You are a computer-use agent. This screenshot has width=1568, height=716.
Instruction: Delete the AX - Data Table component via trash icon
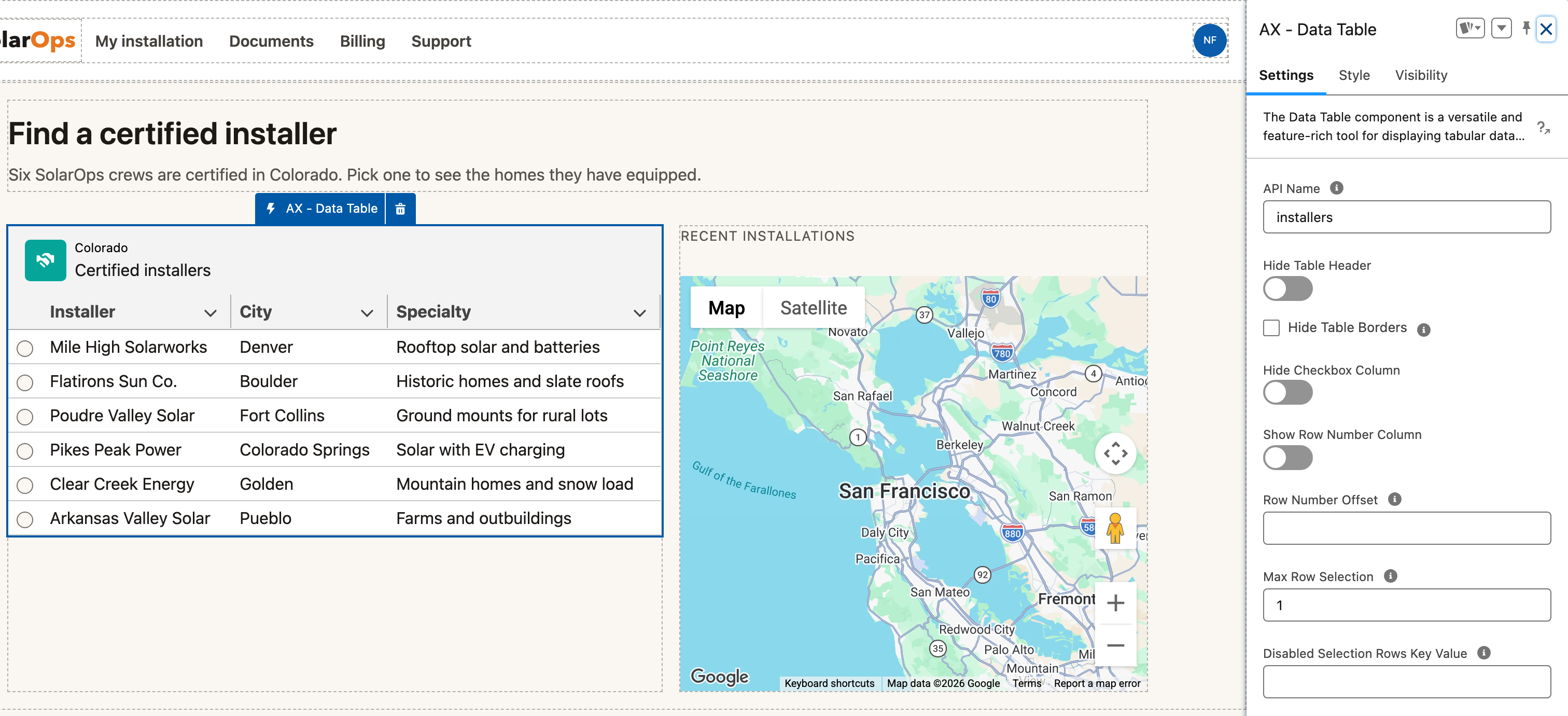click(x=400, y=209)
